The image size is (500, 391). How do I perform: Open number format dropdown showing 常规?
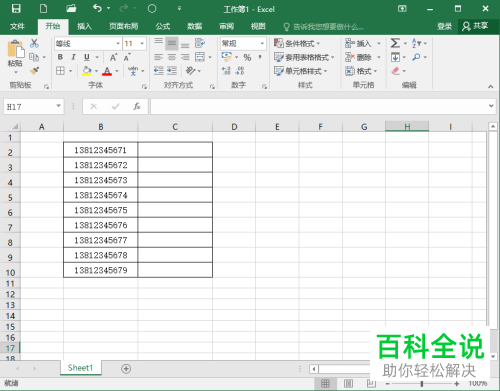[x=262, y=44]
